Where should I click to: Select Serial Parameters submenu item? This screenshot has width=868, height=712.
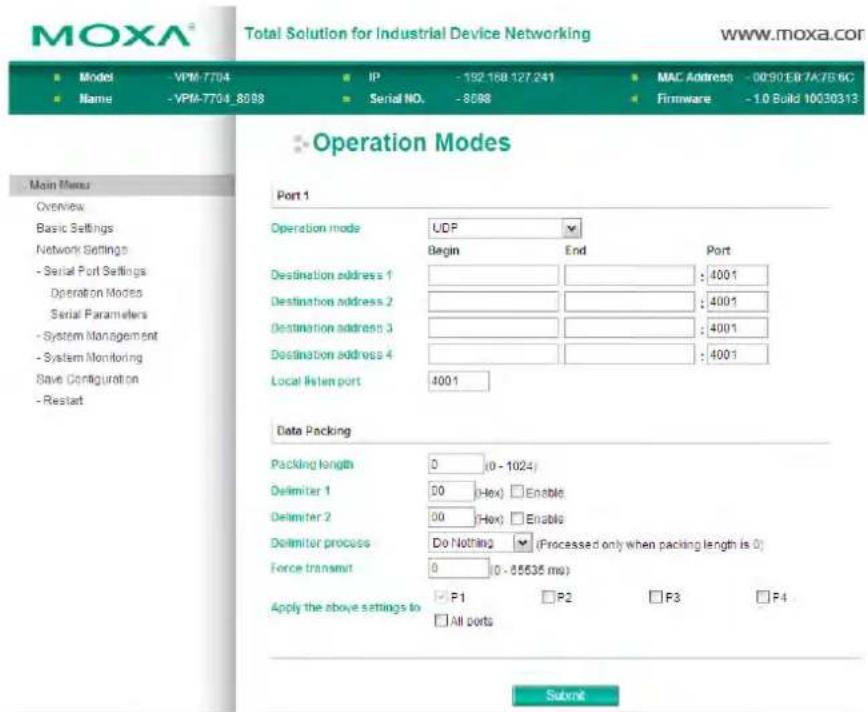[x=99, y=314]
